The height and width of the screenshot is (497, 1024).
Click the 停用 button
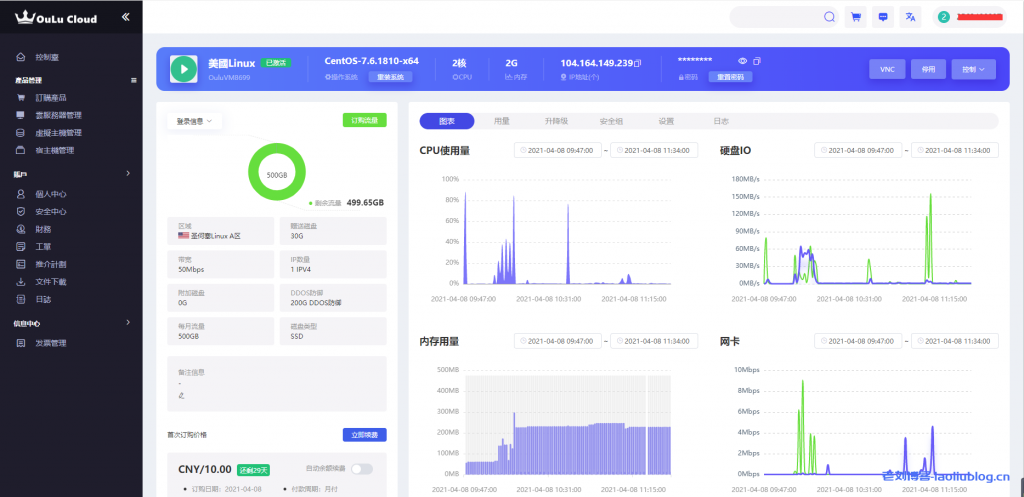[928, 69]
